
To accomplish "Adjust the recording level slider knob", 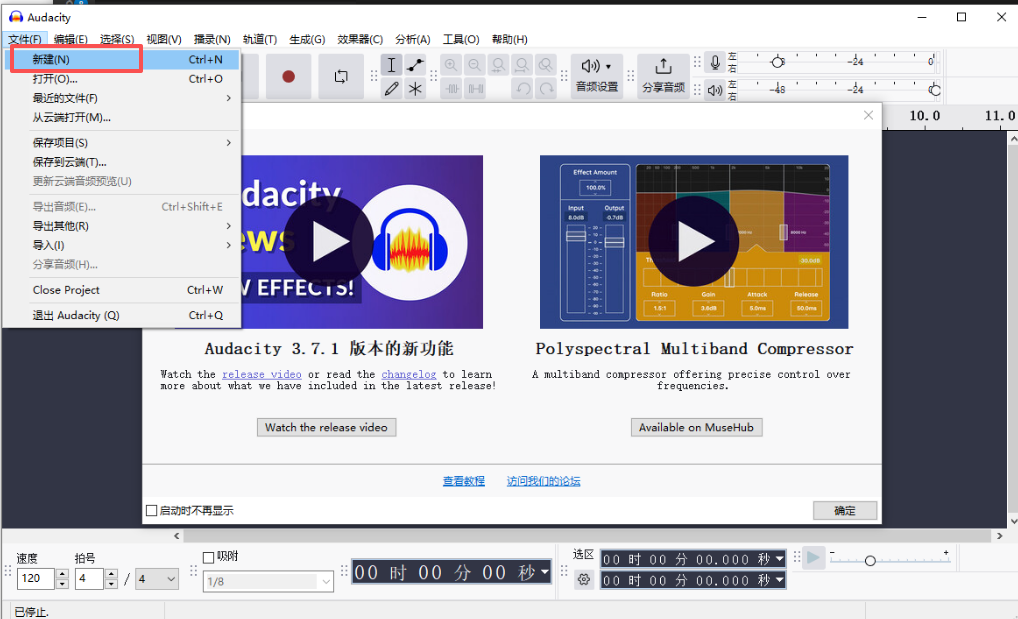I will [x=777, y=62].
